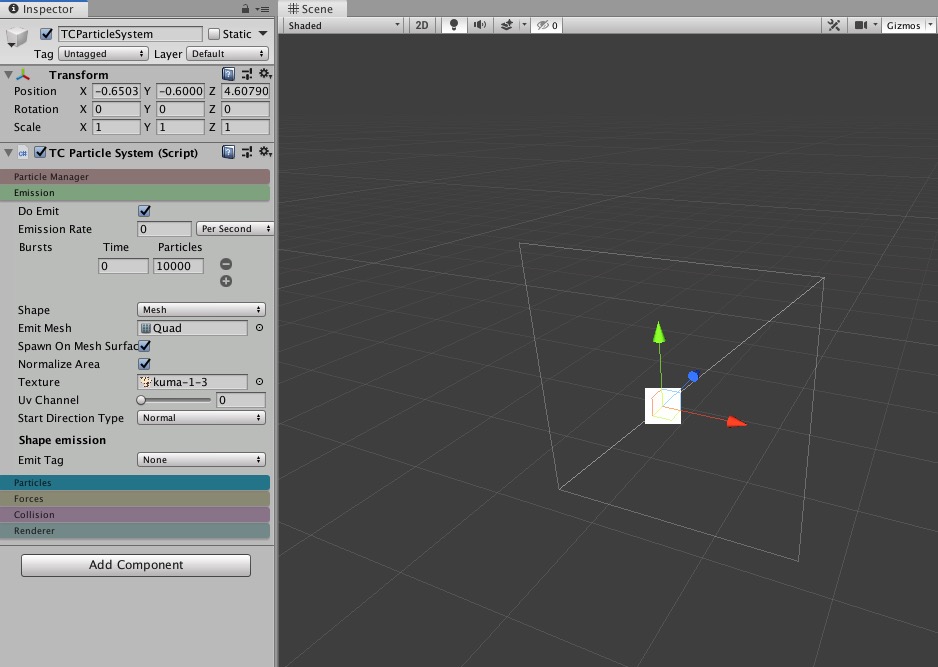
Task: Adjust the Uv Channel slider
Action: coord(174,400)
